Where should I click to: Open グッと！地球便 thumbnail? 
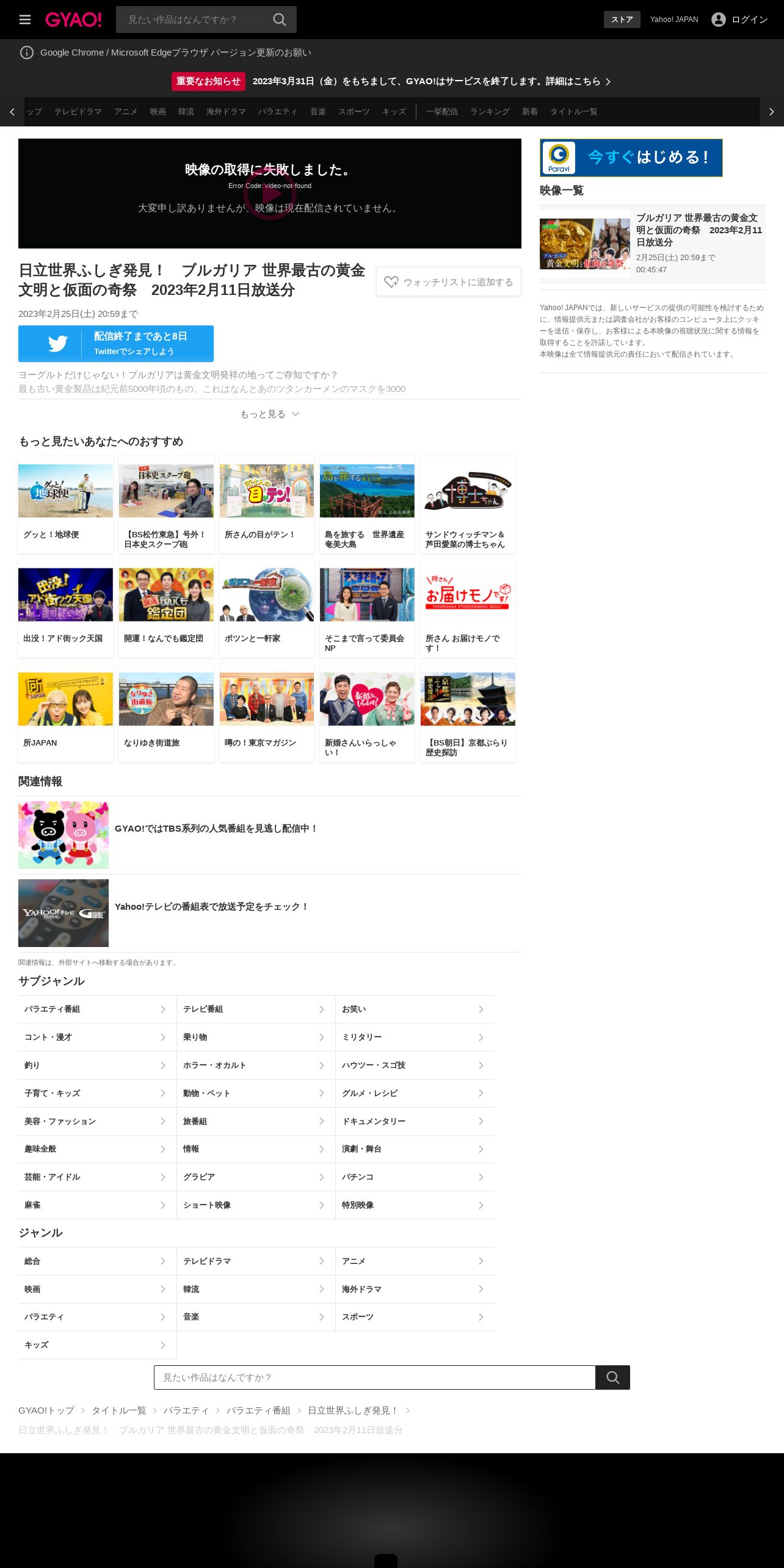pos(65,491)
